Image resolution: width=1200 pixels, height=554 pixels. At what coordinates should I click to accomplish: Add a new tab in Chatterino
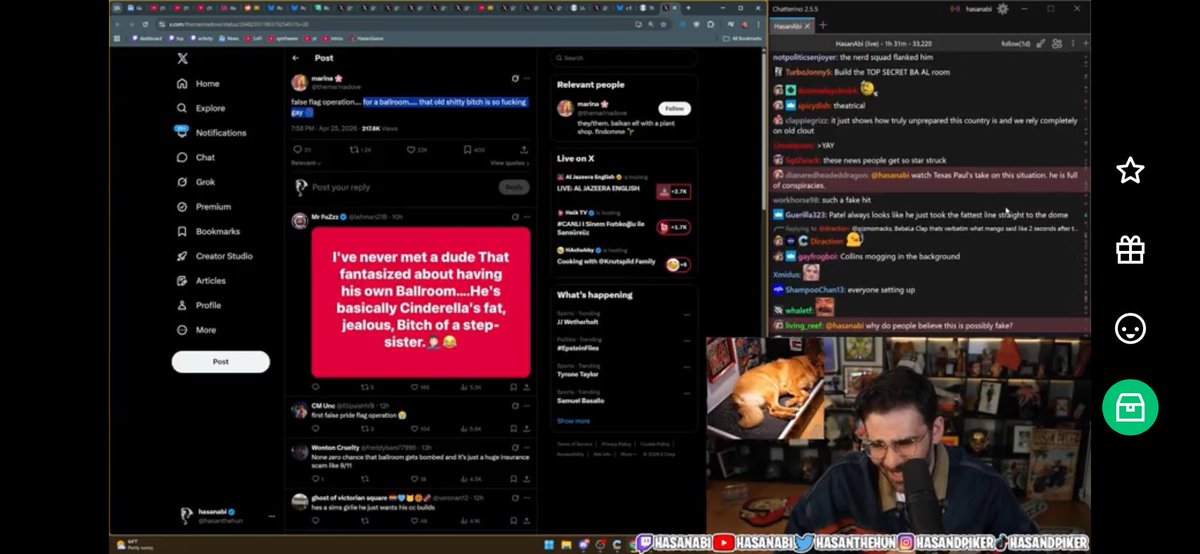click(821, 25)
